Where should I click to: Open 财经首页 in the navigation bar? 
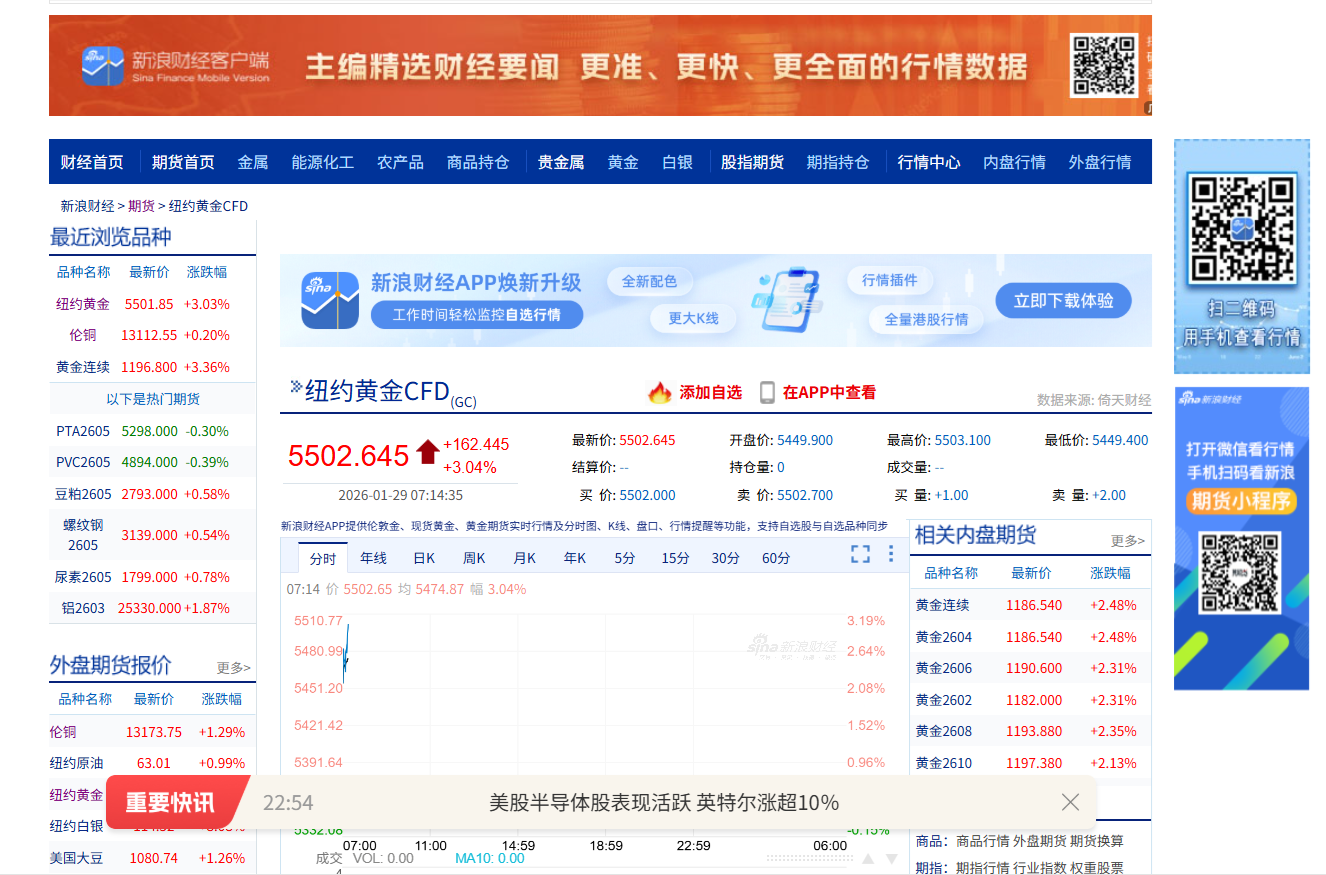click(92, 162)
